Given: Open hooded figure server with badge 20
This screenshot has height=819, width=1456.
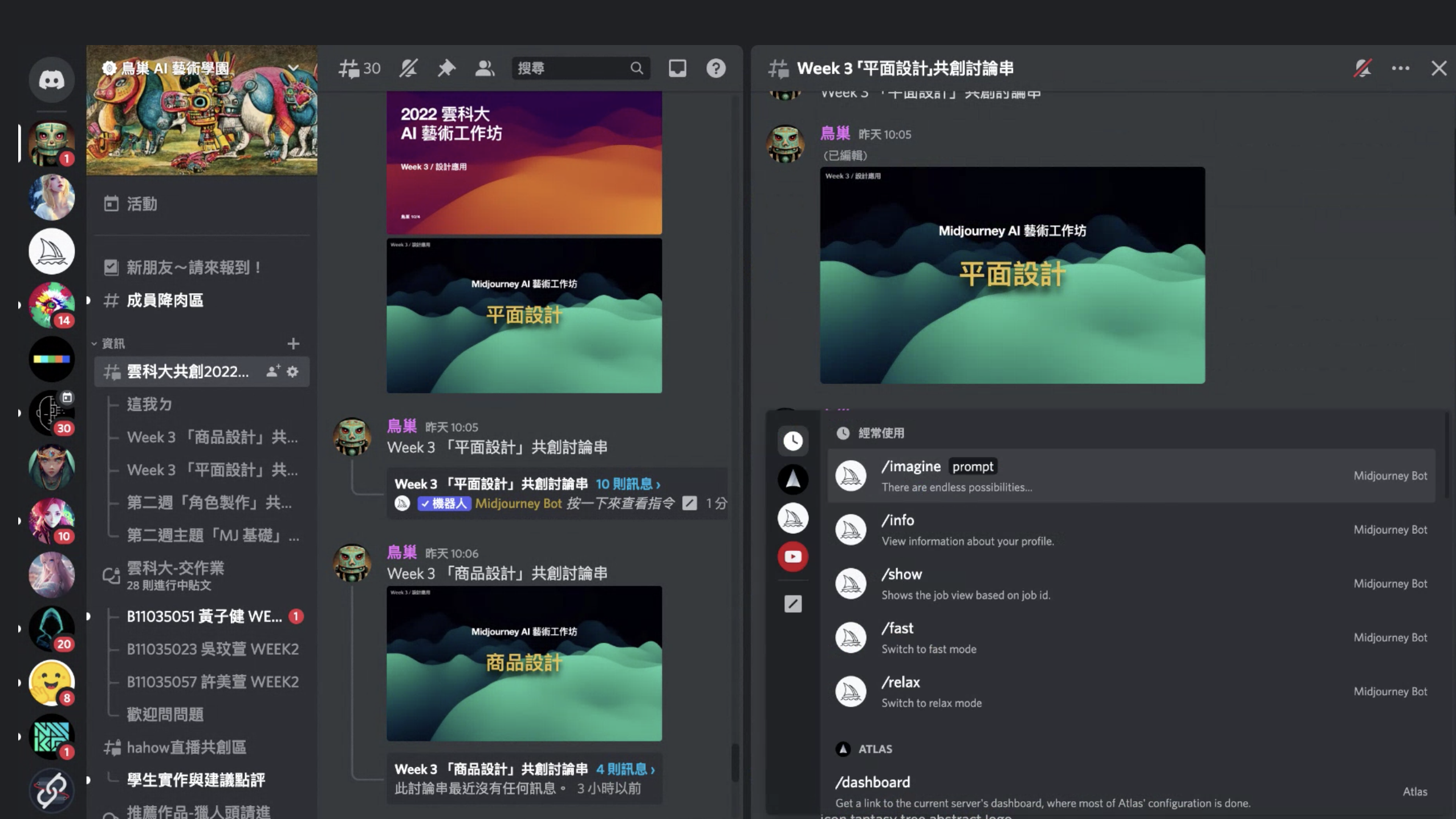Looking at the screenshot, I should coord(51,629).
